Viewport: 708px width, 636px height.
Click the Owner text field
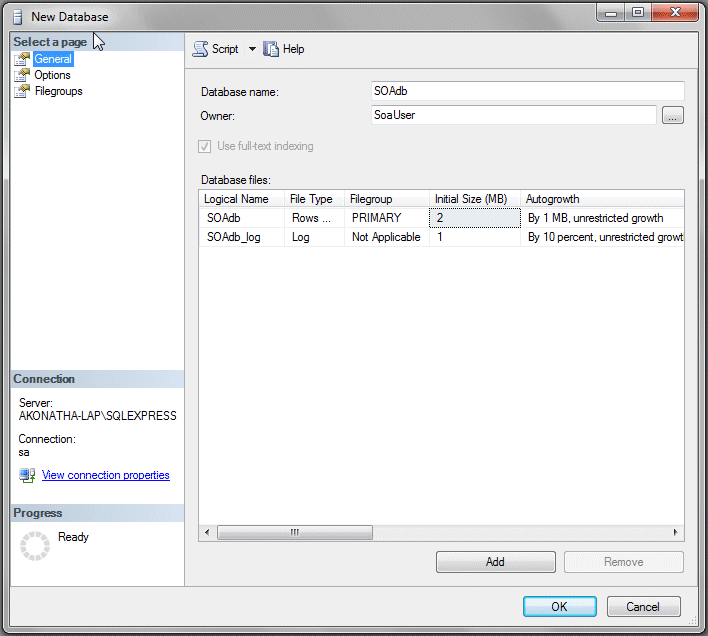[x=513, y=115]
